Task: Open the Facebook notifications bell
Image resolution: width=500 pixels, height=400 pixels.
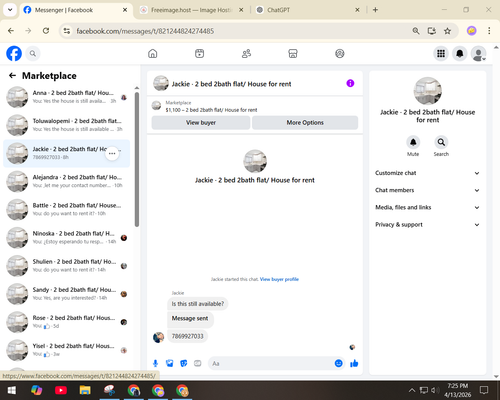Action: pyautogui.click(x=460, y=53)
